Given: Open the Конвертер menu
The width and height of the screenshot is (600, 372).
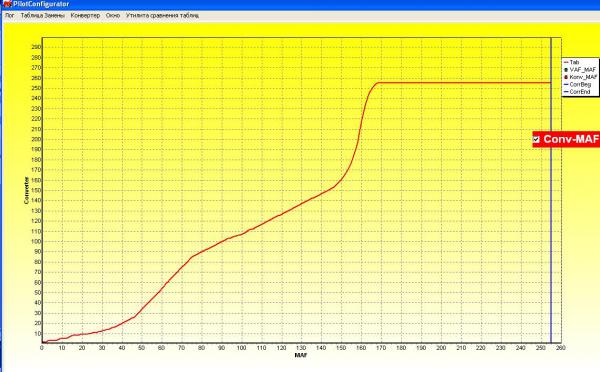Looking at the screenshot, I should [85, 16].
